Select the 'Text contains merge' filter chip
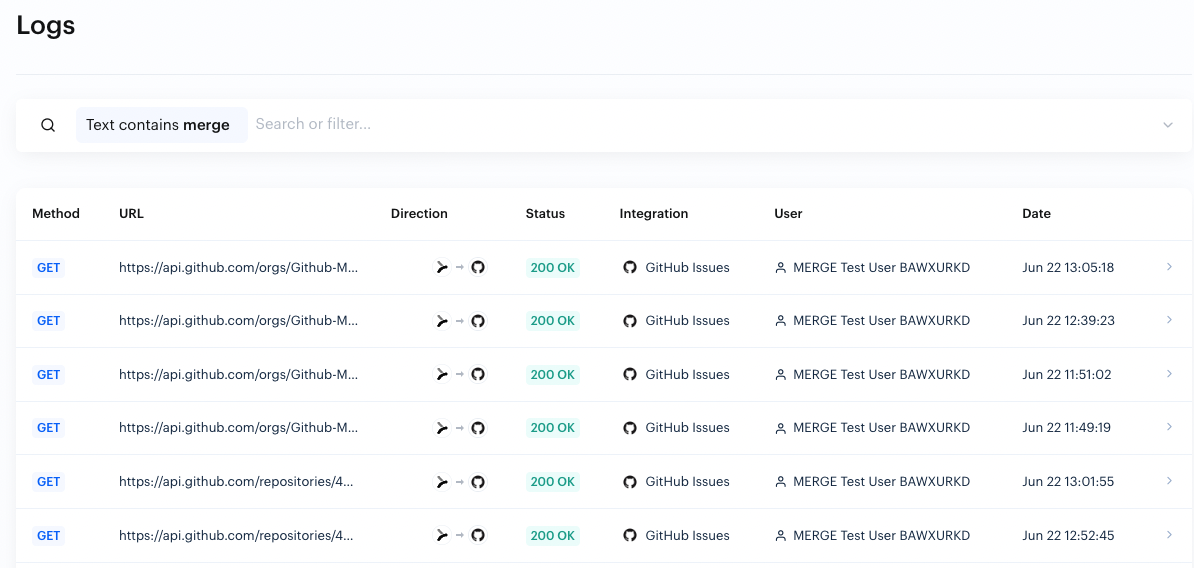 tap(160, 125)
